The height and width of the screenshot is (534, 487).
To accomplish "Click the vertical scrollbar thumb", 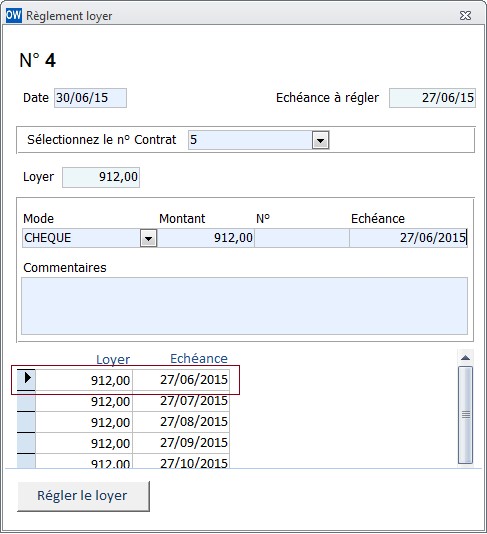I will 465,415.
